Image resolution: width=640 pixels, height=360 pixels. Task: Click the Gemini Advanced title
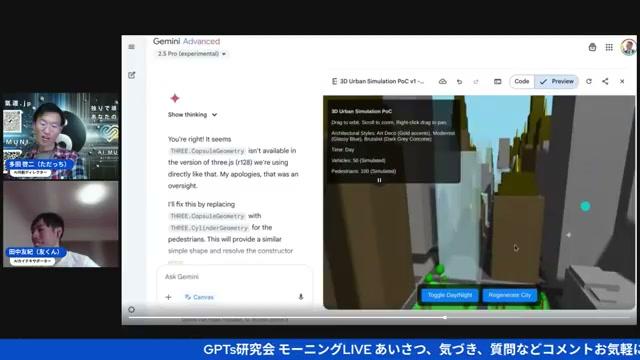point(186,41)
